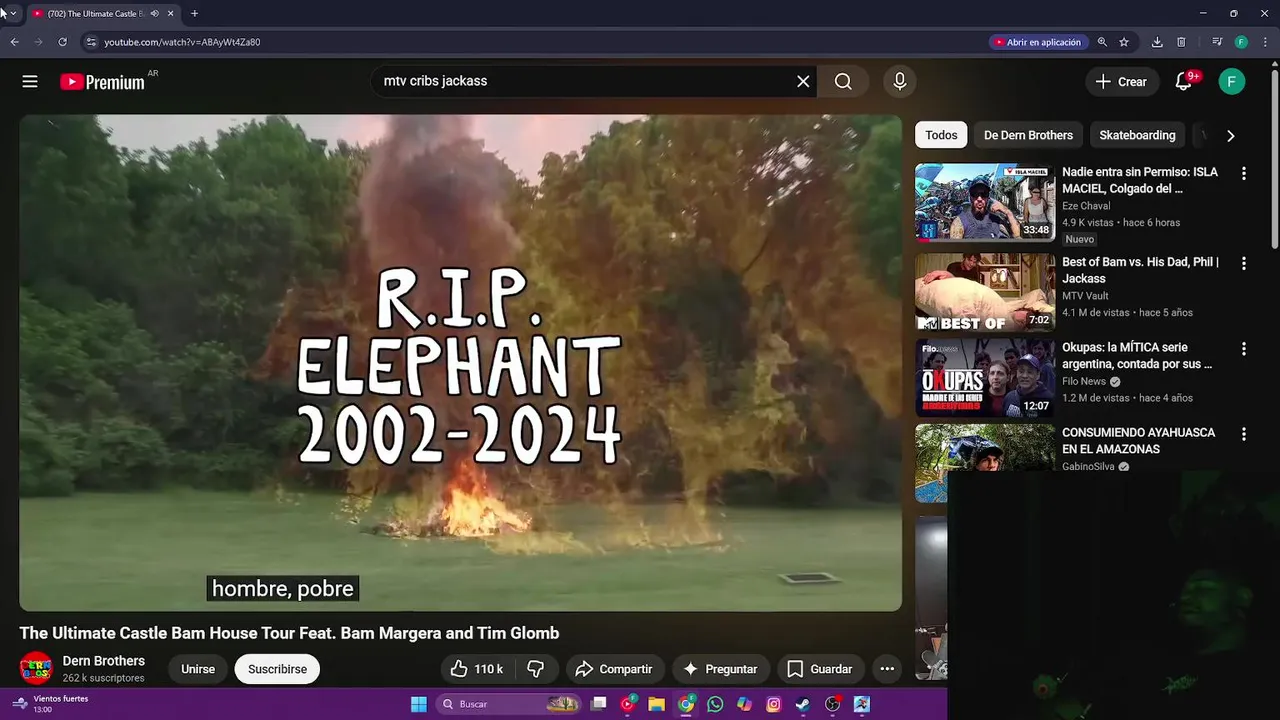
Task: Run search with the magnifier button
Action: coord(843,82)
